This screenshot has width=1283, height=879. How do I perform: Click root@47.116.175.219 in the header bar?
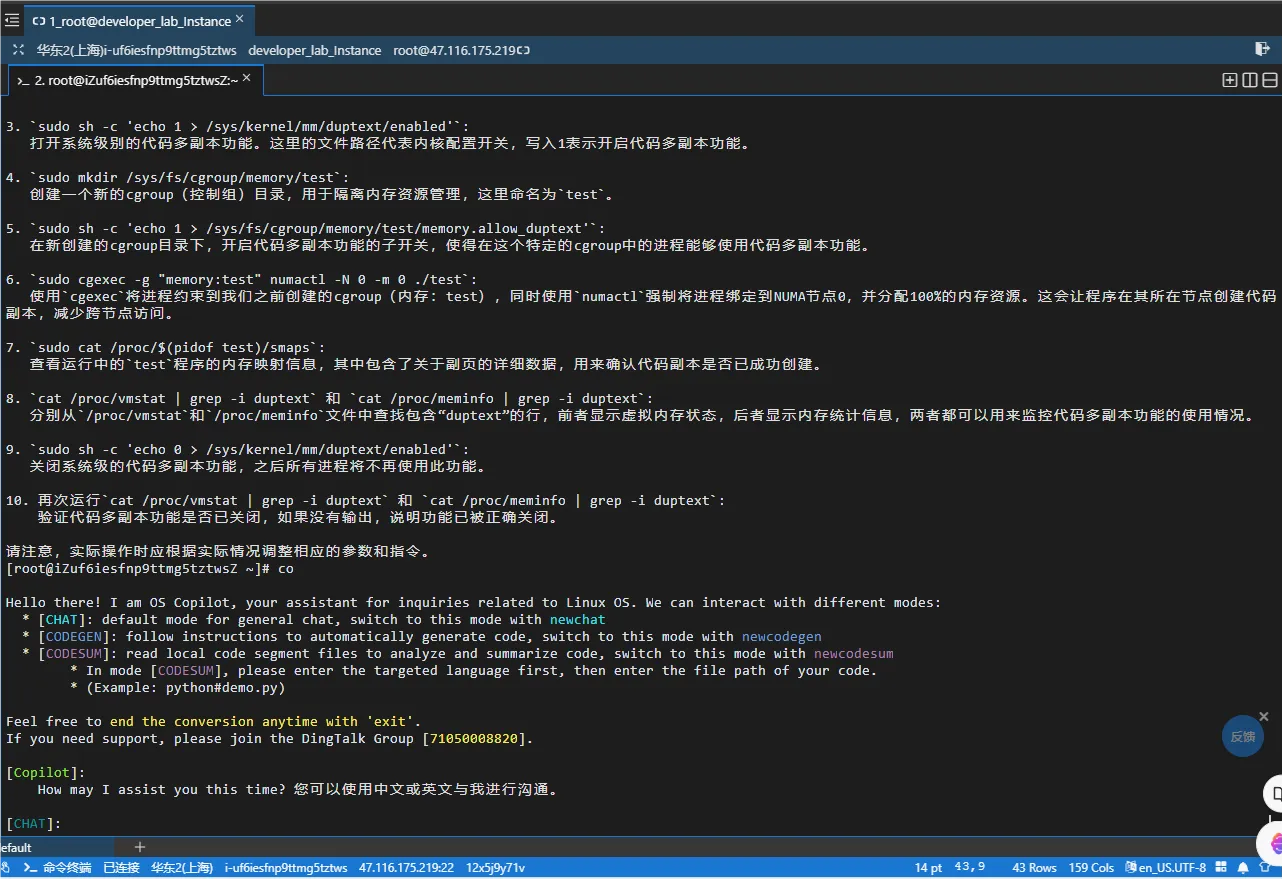(x=454, y=50)
